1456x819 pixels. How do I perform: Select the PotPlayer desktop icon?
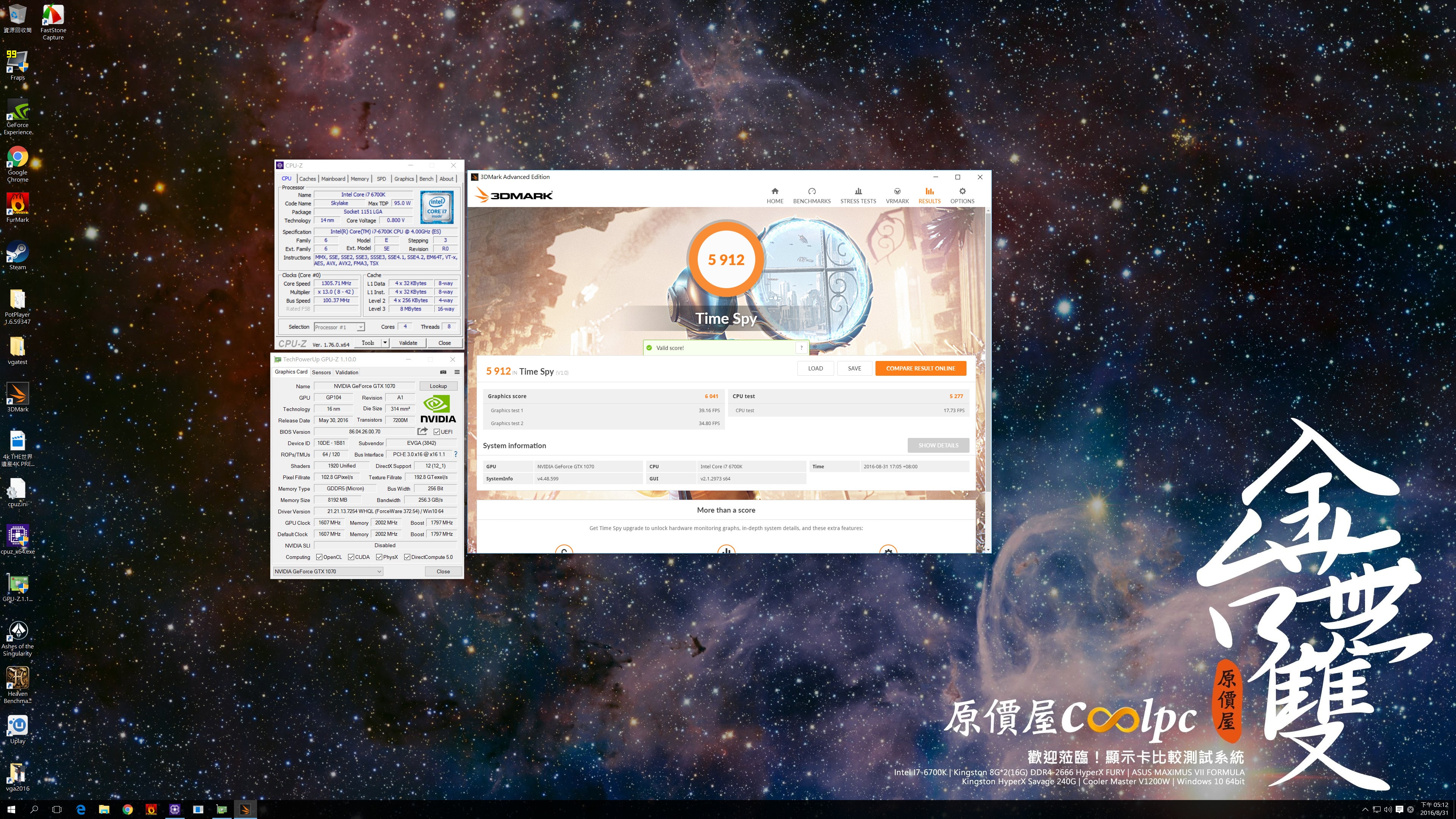(x=17, y=306)
